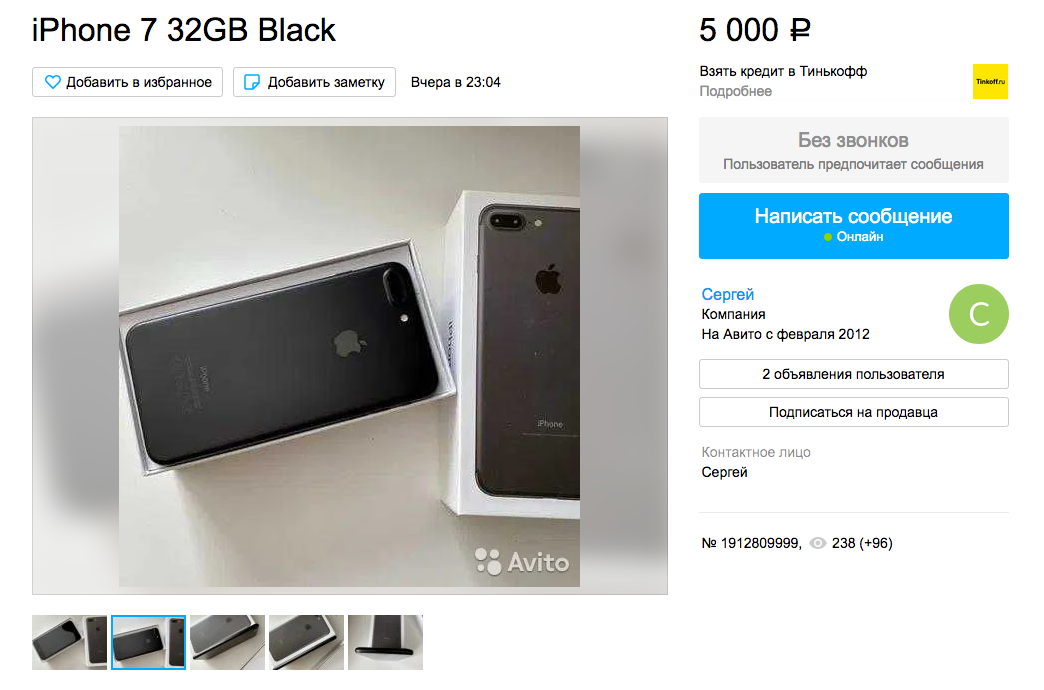Select the highlighted second photo thumbnail
The height and width of the screenshot is (690, 1044).
148,642
